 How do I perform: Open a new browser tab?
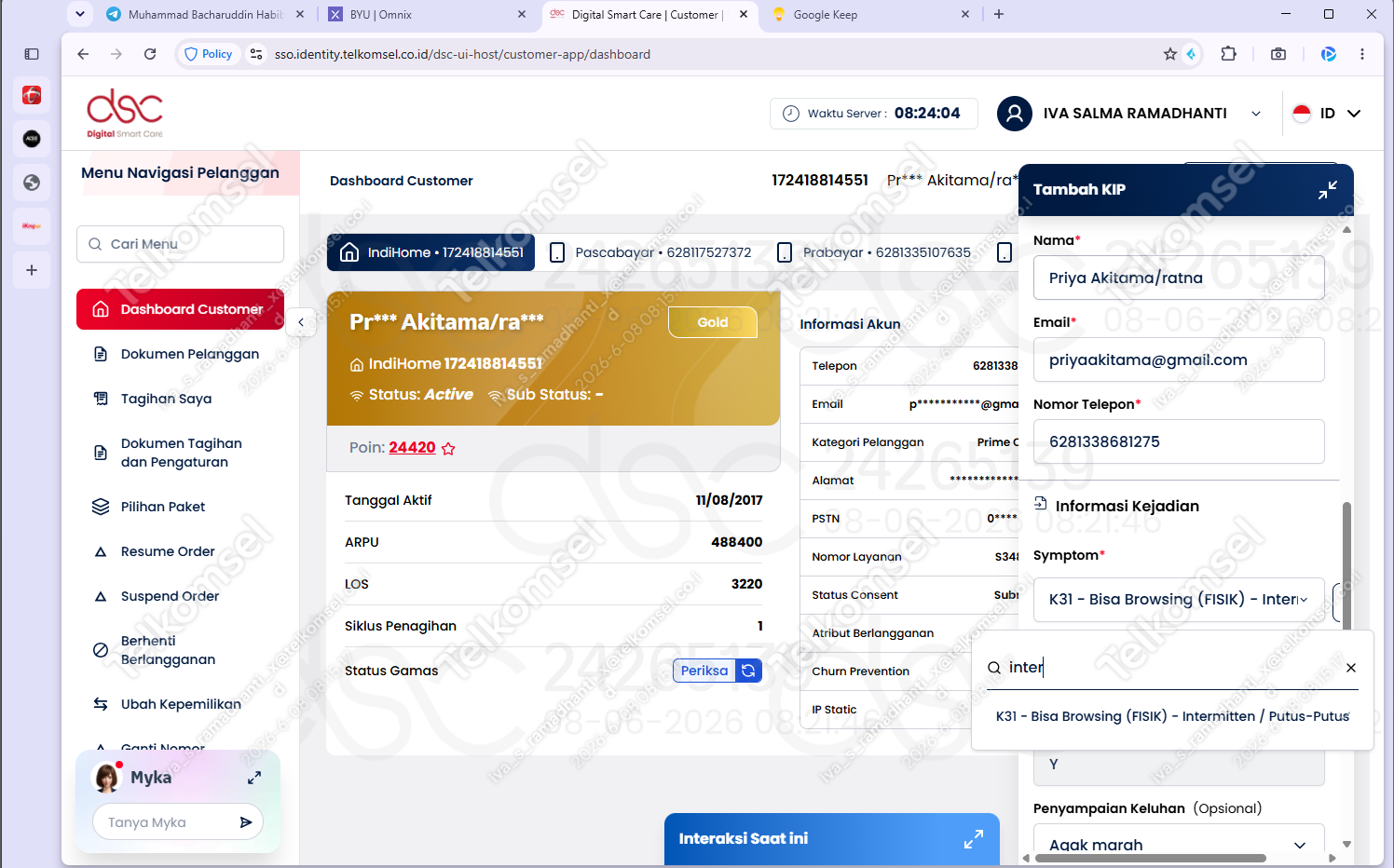pos(999,14)
